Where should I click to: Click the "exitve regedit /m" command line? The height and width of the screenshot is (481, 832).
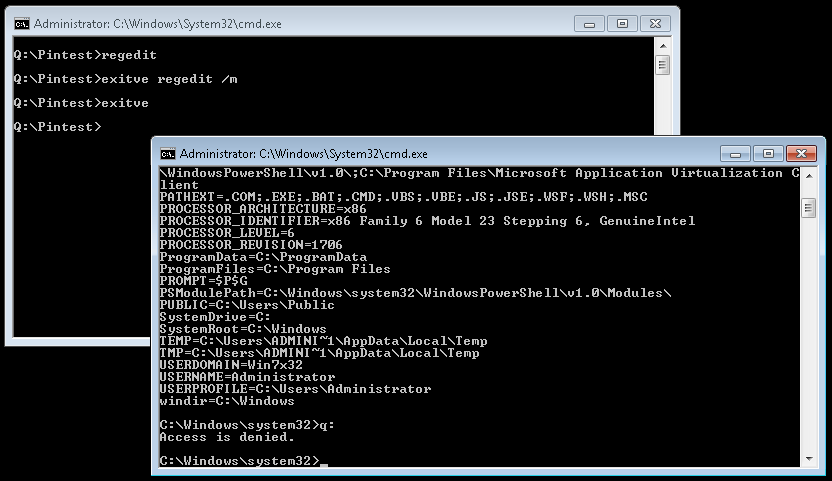126,79
